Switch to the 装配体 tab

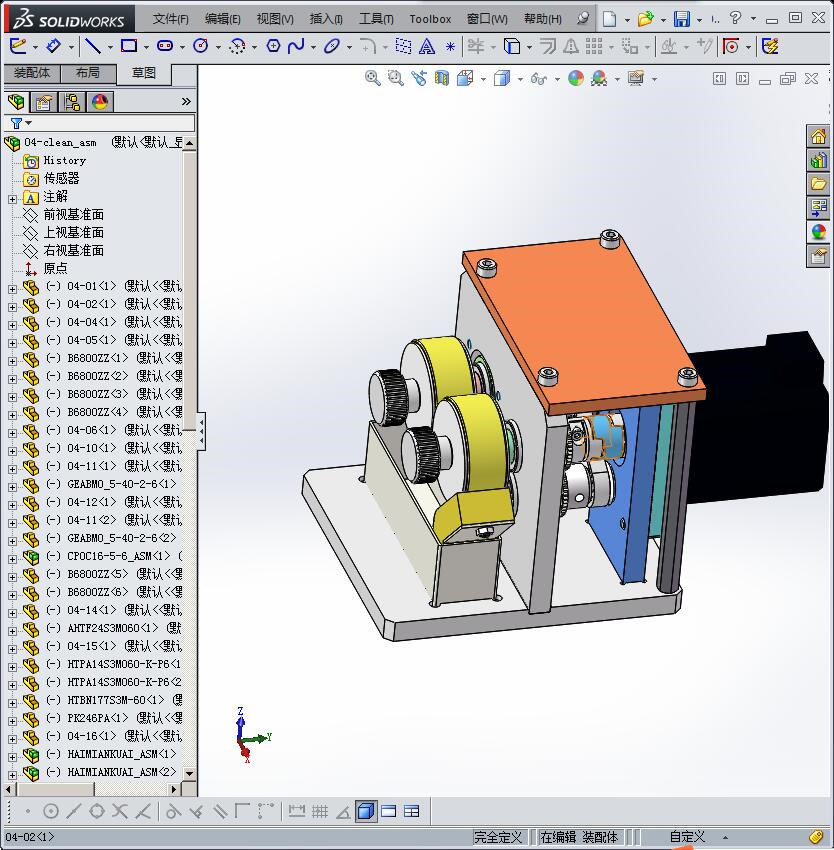[32, 73]
